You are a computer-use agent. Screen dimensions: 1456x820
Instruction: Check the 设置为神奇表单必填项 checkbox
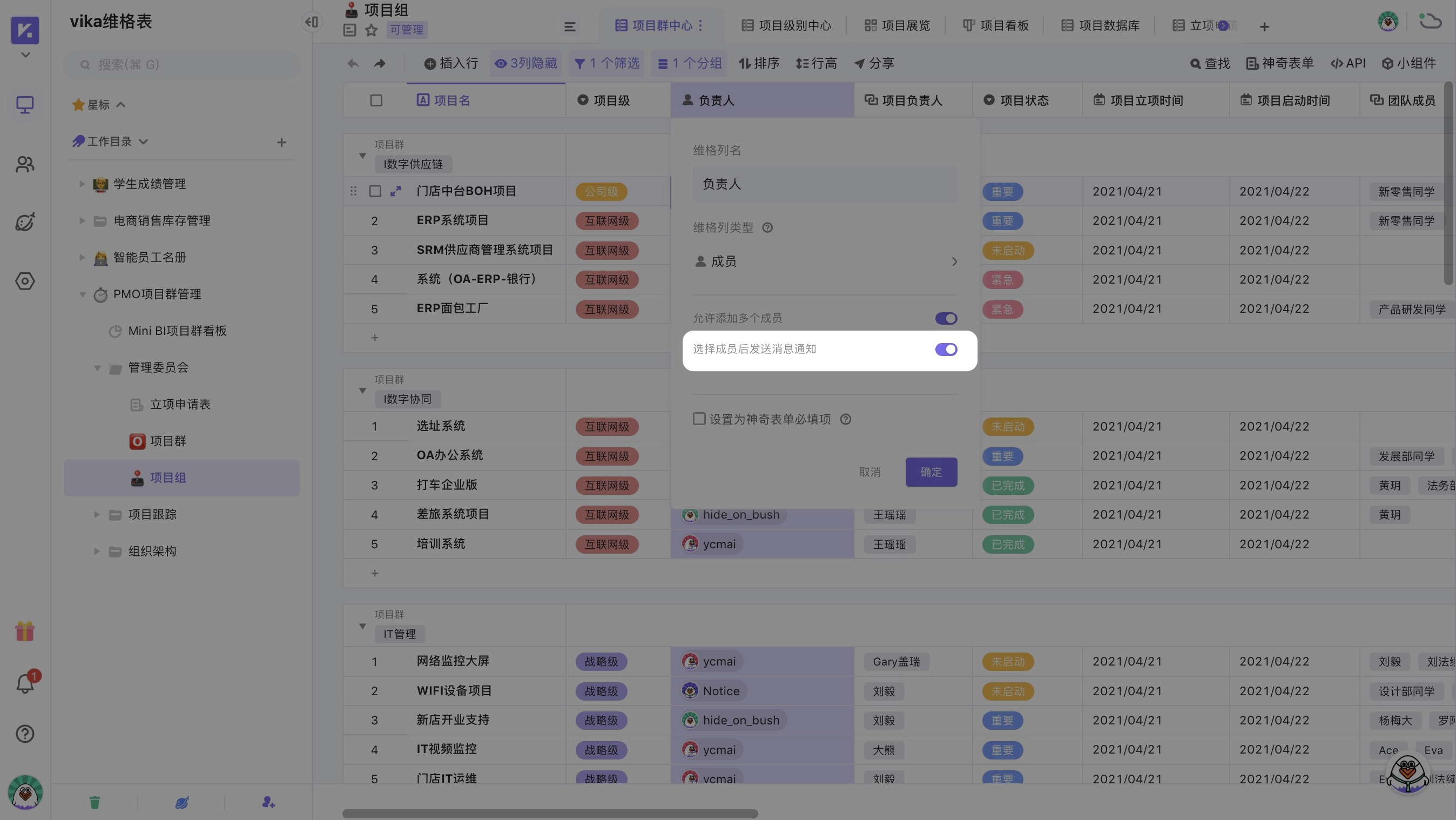click(x=700, y=419)
